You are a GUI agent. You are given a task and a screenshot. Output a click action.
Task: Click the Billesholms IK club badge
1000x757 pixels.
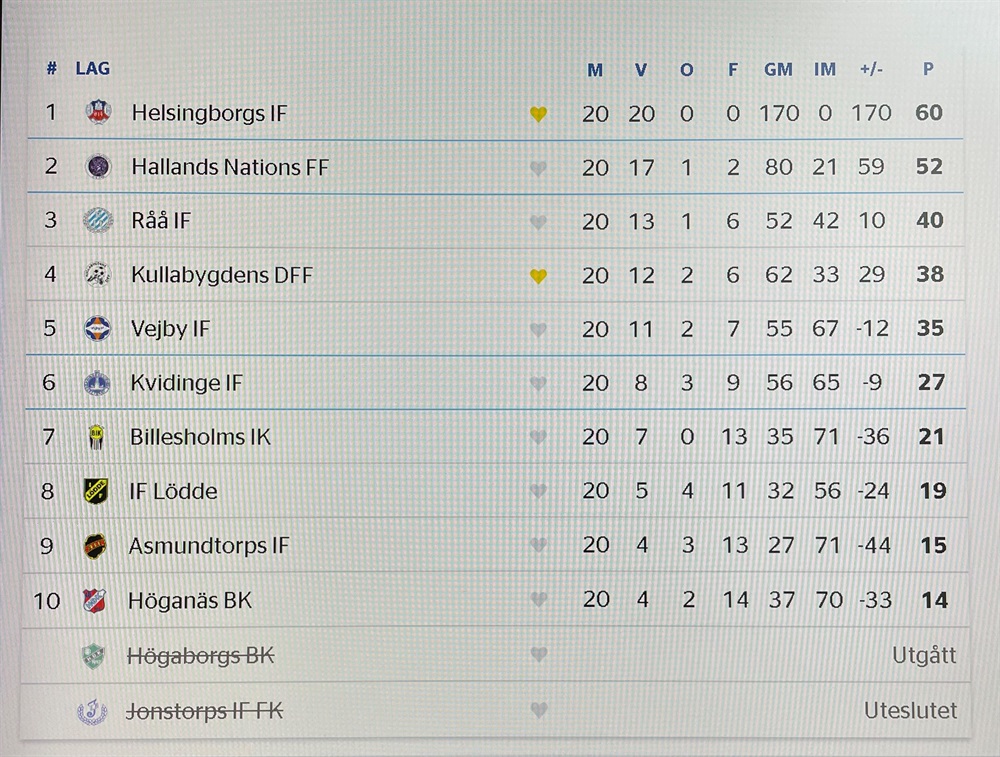pos(96,437)
